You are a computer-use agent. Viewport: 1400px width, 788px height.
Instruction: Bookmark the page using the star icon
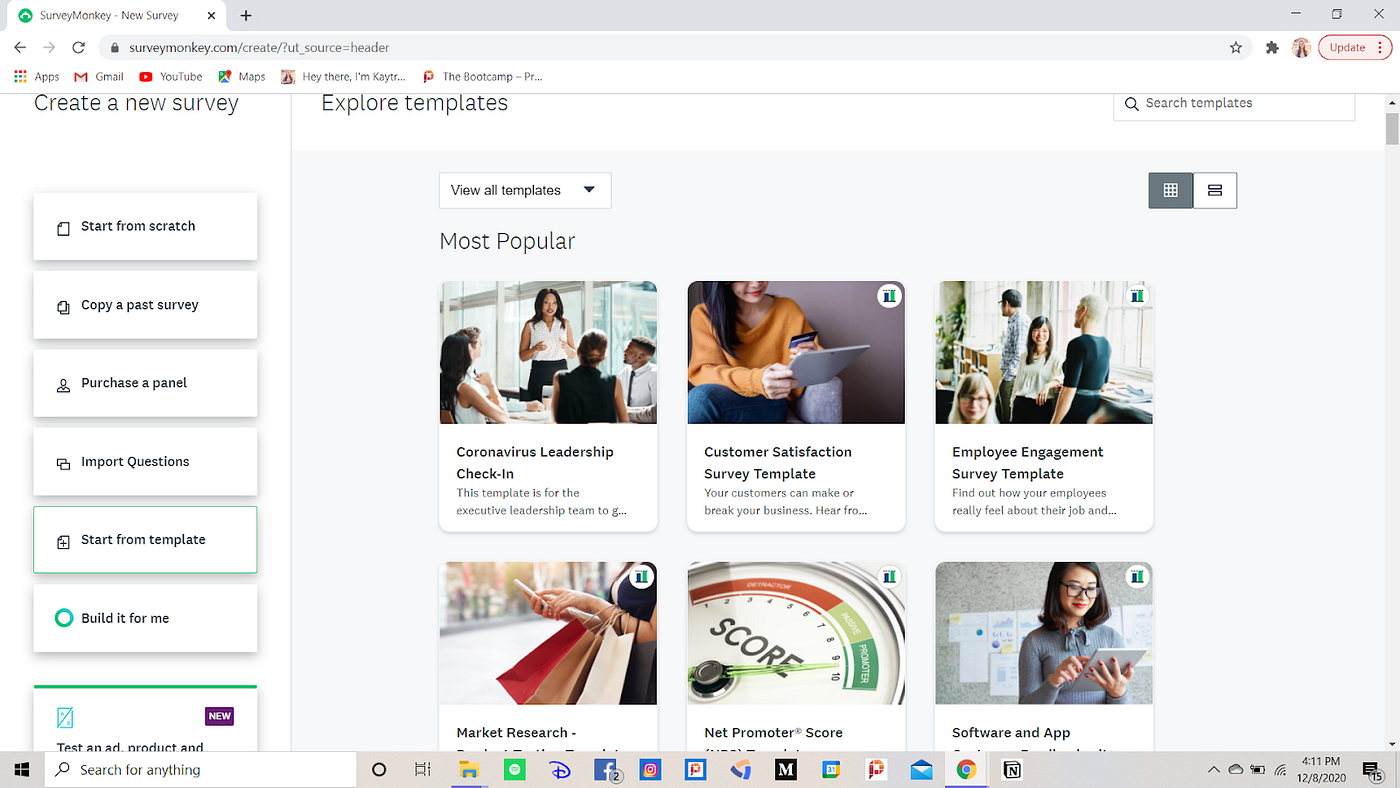tap(1236, 47)
